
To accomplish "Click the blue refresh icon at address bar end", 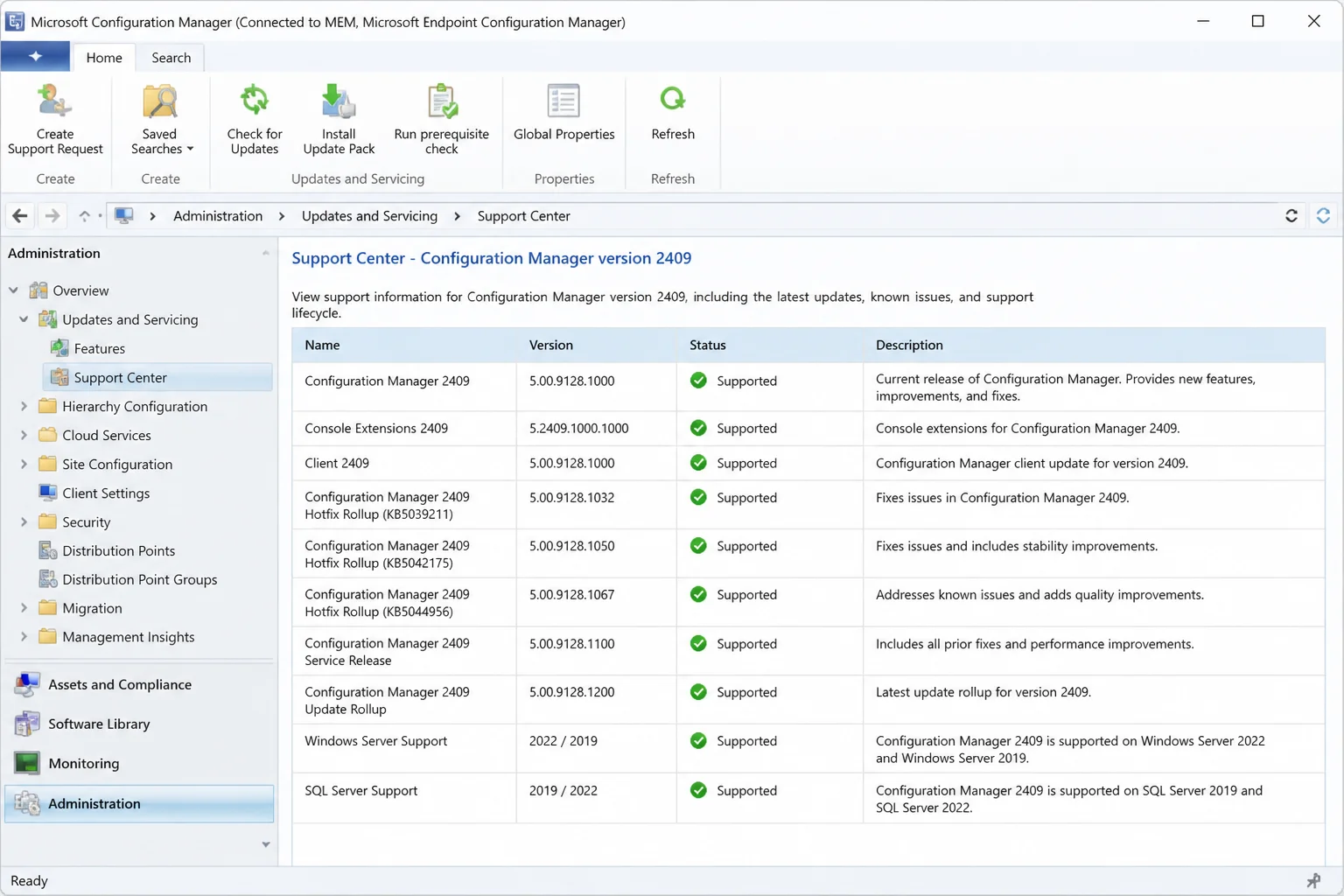I will [x=1323, y=215].
